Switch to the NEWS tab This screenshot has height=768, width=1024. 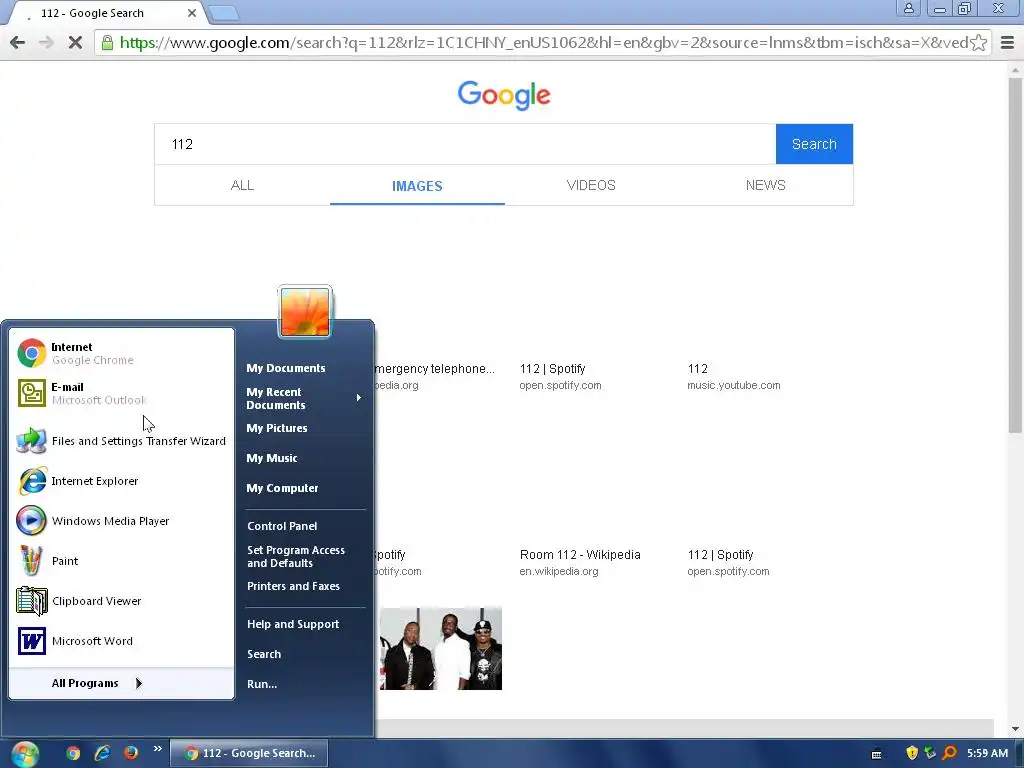tap(765, 185)
